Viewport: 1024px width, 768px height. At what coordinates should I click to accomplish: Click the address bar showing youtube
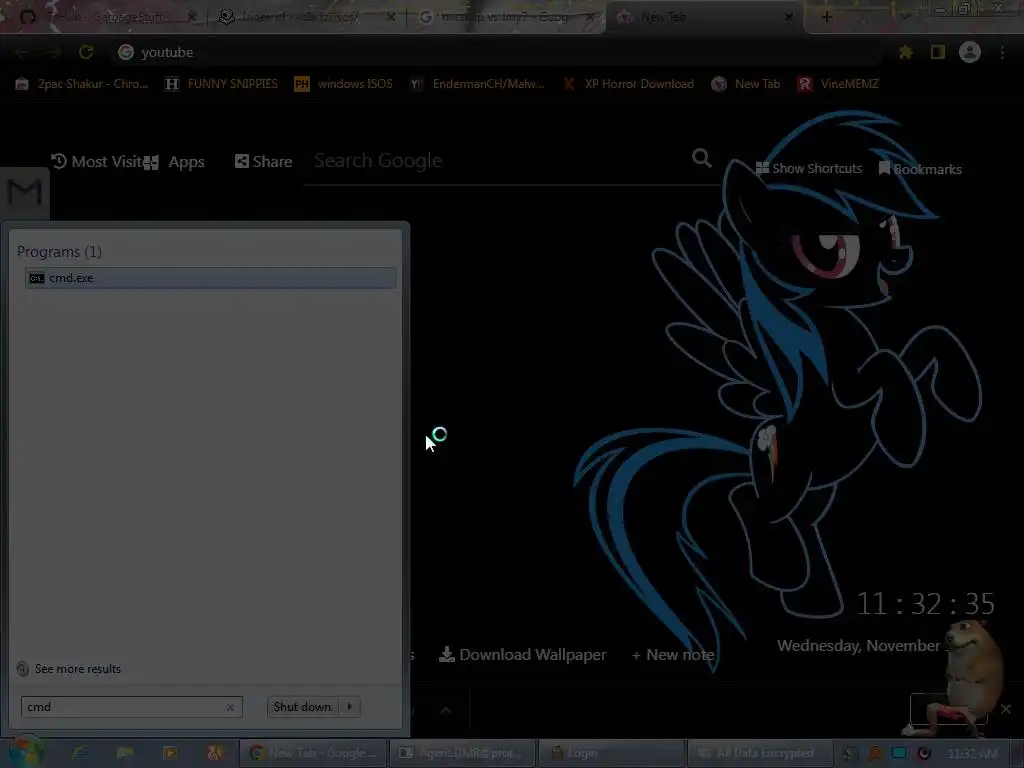click(x=496, y=52)
